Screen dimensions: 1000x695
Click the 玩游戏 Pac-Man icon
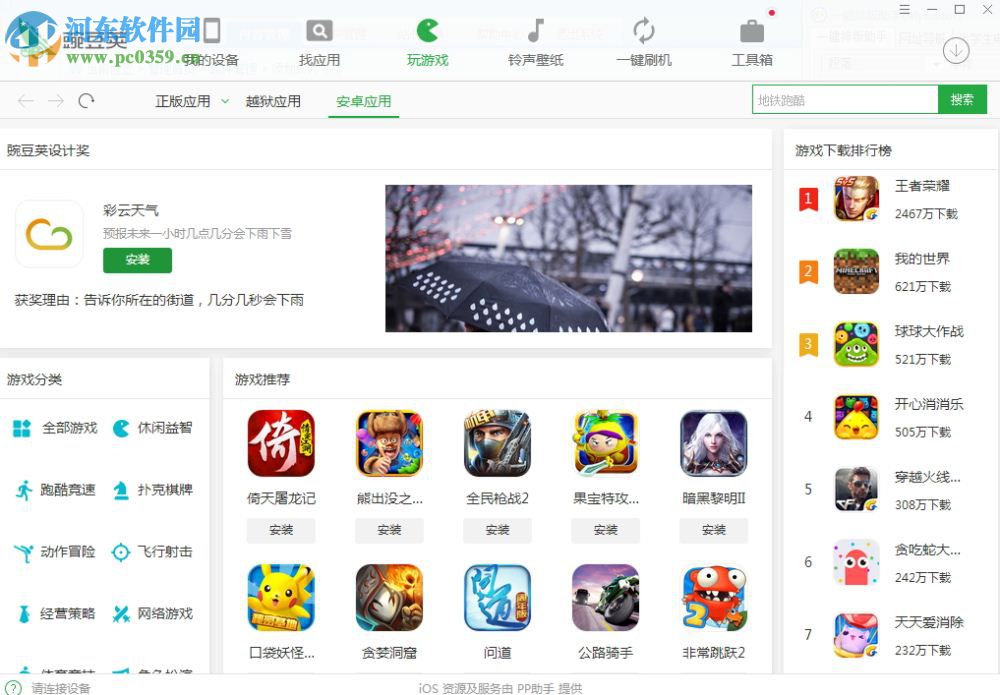pos(426,31)
